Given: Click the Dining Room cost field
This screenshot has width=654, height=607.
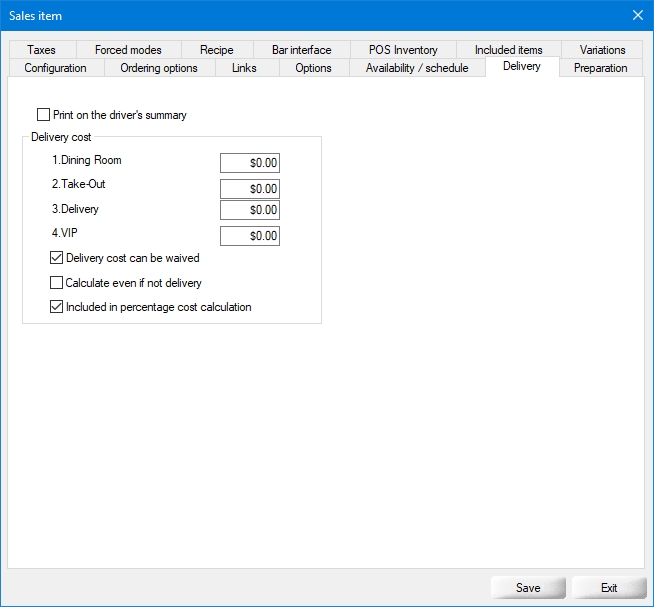Looking at the screenshot, I should coord(249,163).
